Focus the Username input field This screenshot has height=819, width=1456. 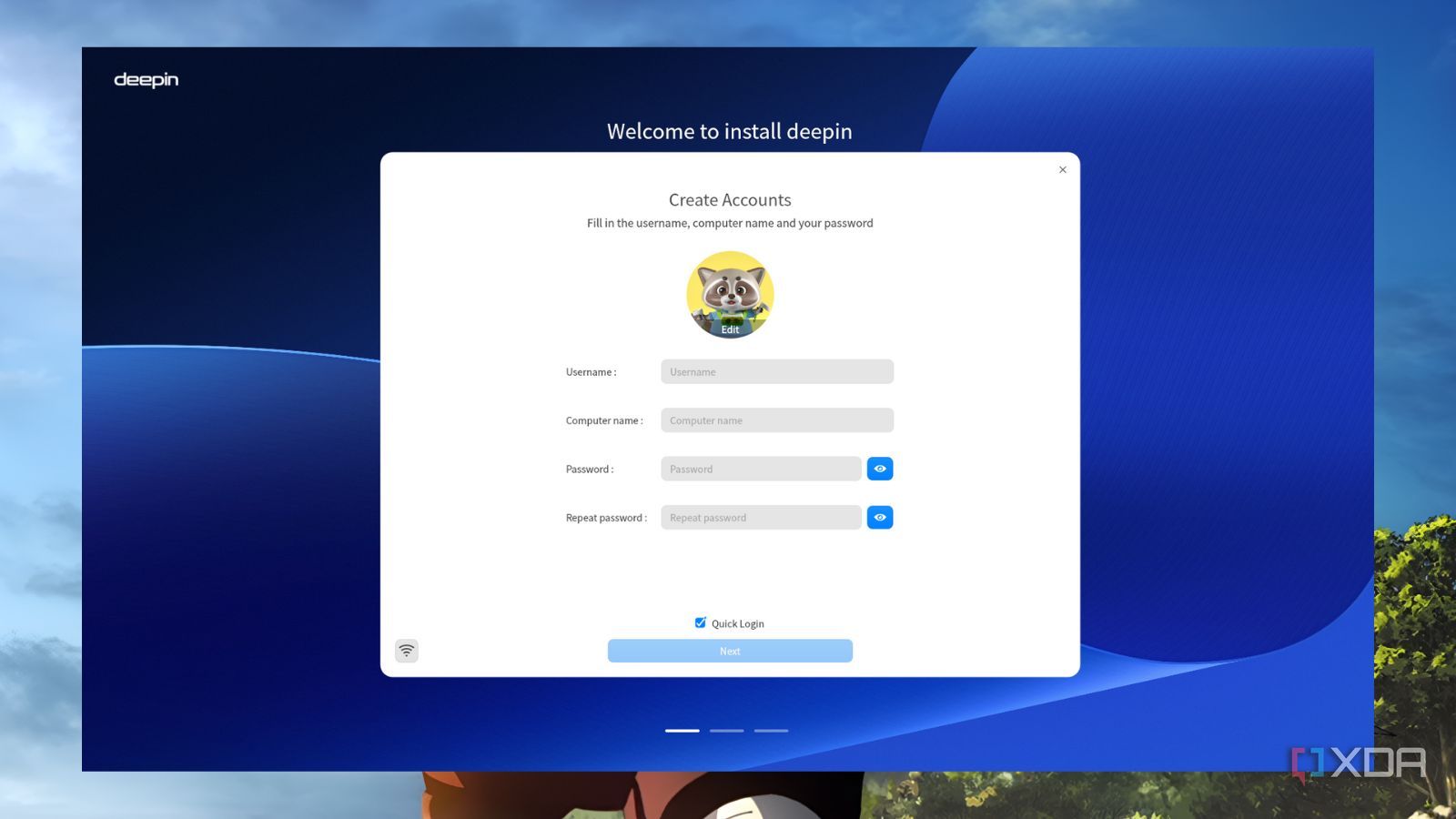tap(777, 371)
